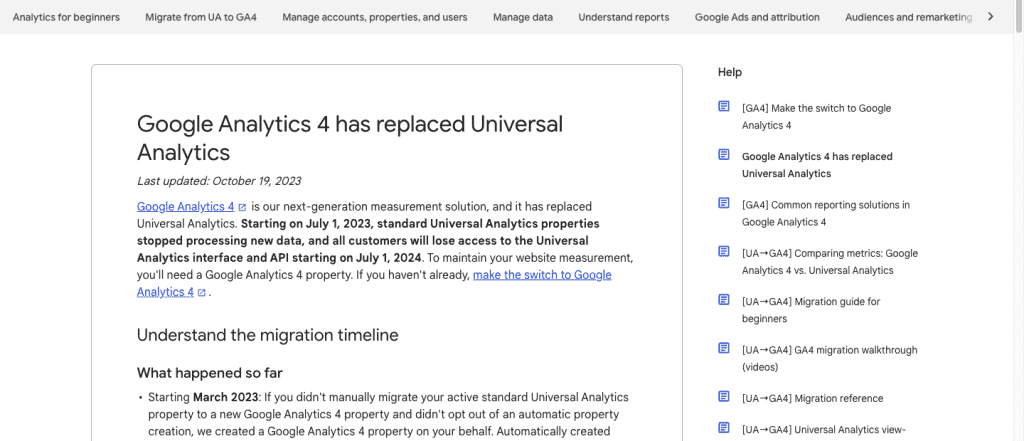Click the article icon beside Migration reference

pyautogui.click(x=724, y=396)
